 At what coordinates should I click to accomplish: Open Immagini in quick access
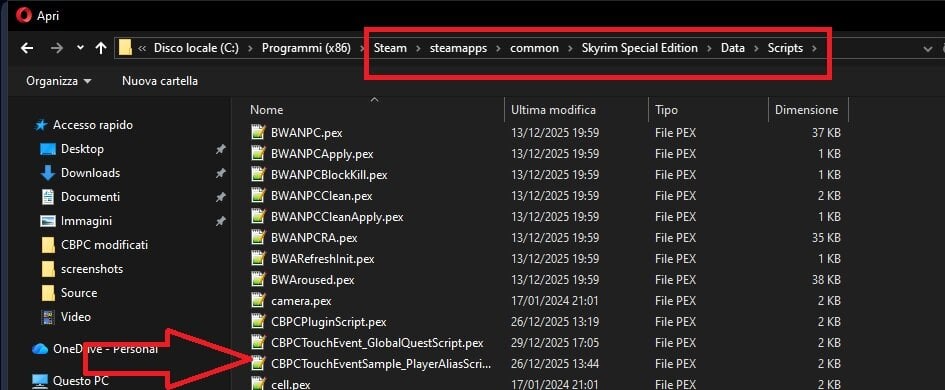click(x=86, y=221)
